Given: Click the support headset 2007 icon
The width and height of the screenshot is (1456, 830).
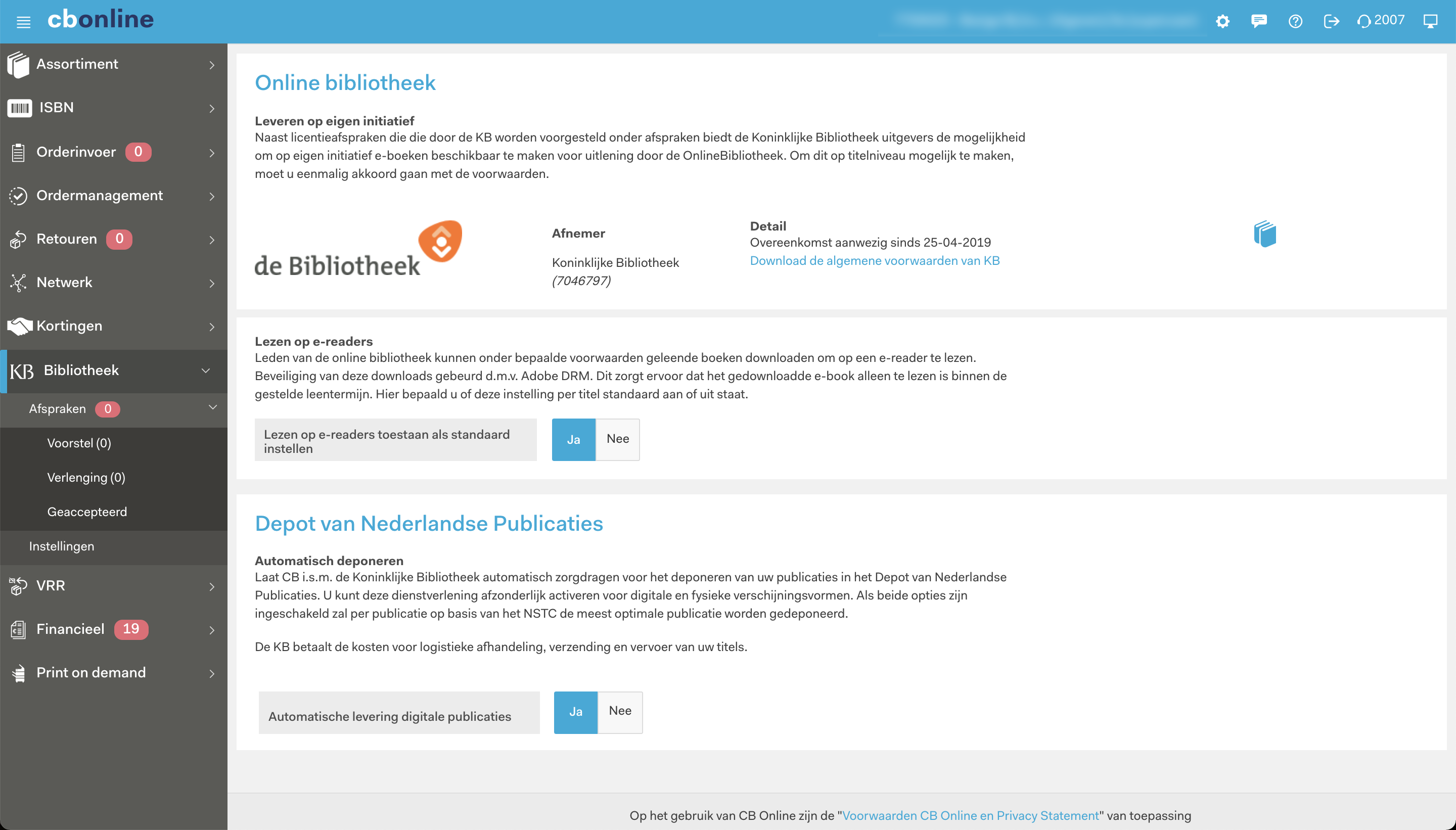Looking at the screenshot, I should 1380,21.
